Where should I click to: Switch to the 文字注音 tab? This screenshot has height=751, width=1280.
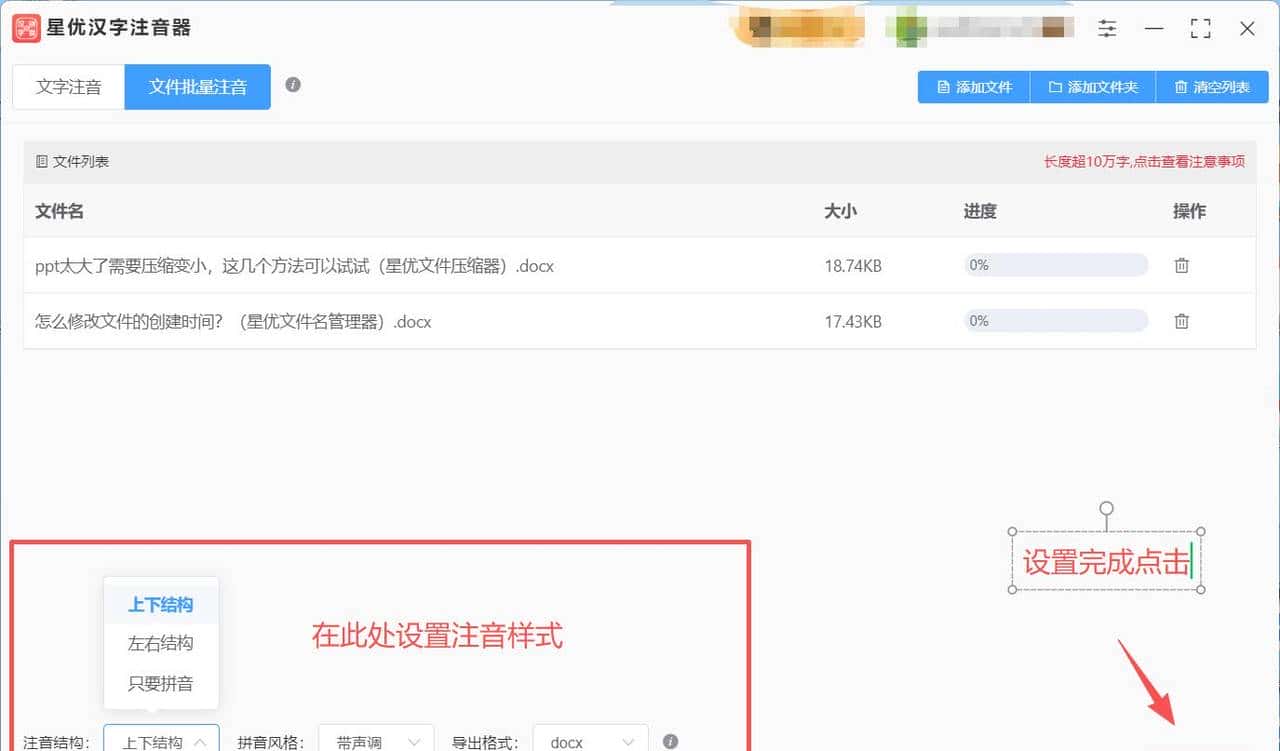click(x=67, y=87)
